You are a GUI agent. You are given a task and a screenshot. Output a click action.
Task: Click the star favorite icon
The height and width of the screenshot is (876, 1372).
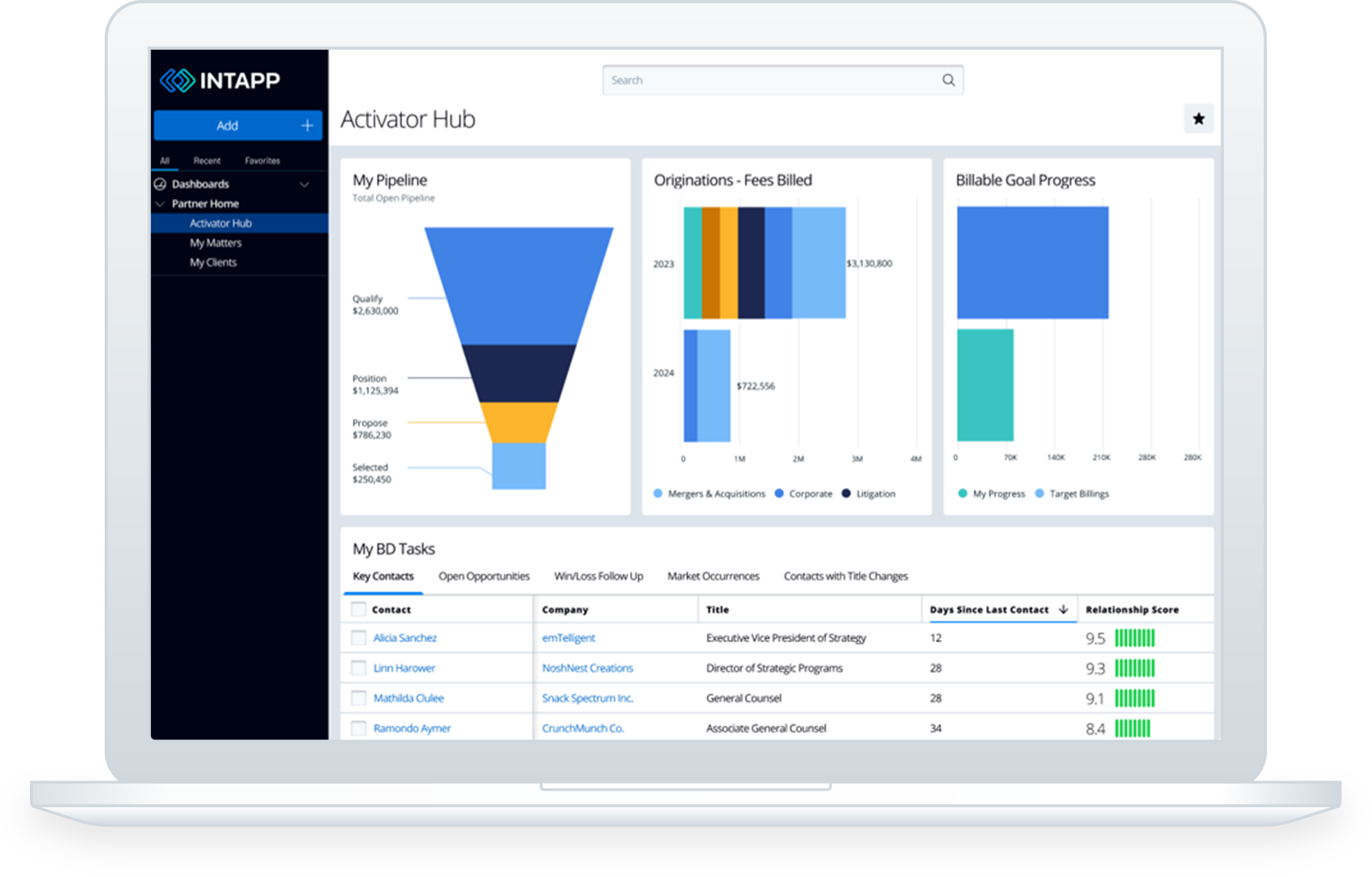tap(1198, 119)
